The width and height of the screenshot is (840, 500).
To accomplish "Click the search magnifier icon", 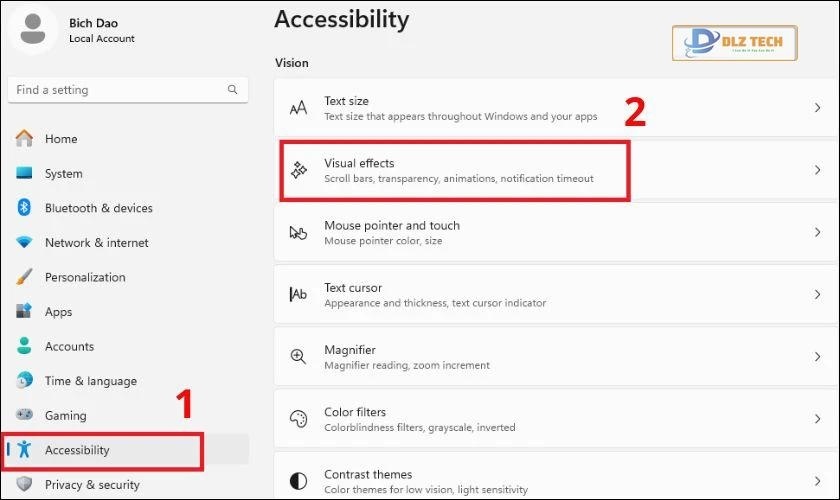I will (233, 90).
